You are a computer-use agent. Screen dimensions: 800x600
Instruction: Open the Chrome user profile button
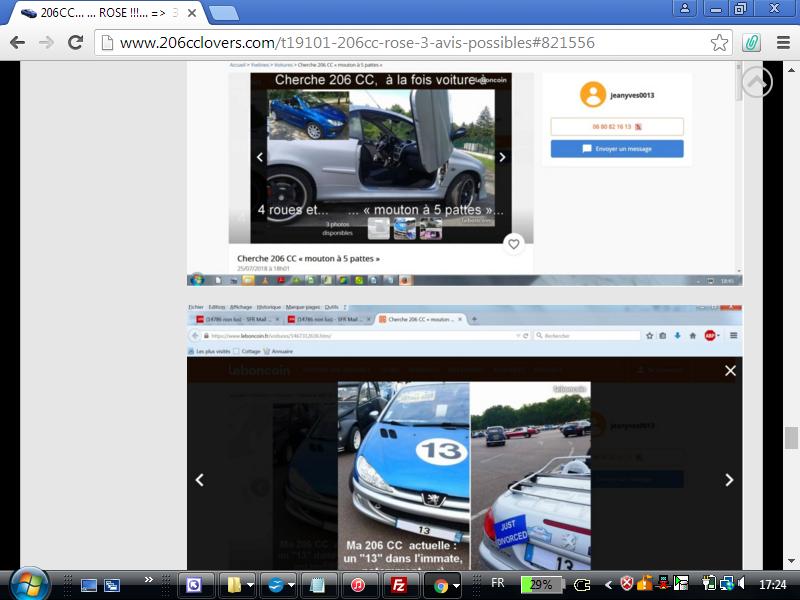pos(685,8)
